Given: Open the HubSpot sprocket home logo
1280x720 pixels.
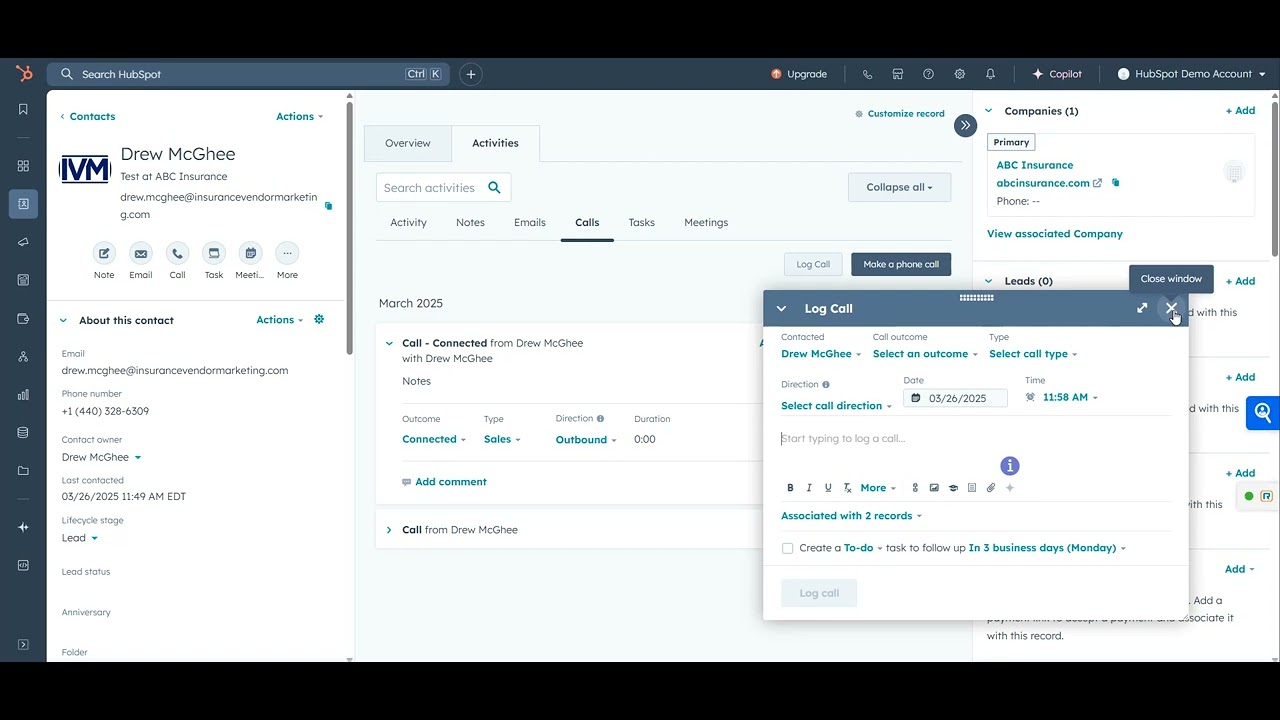Looking at the screenshot, I should [24, 74].
